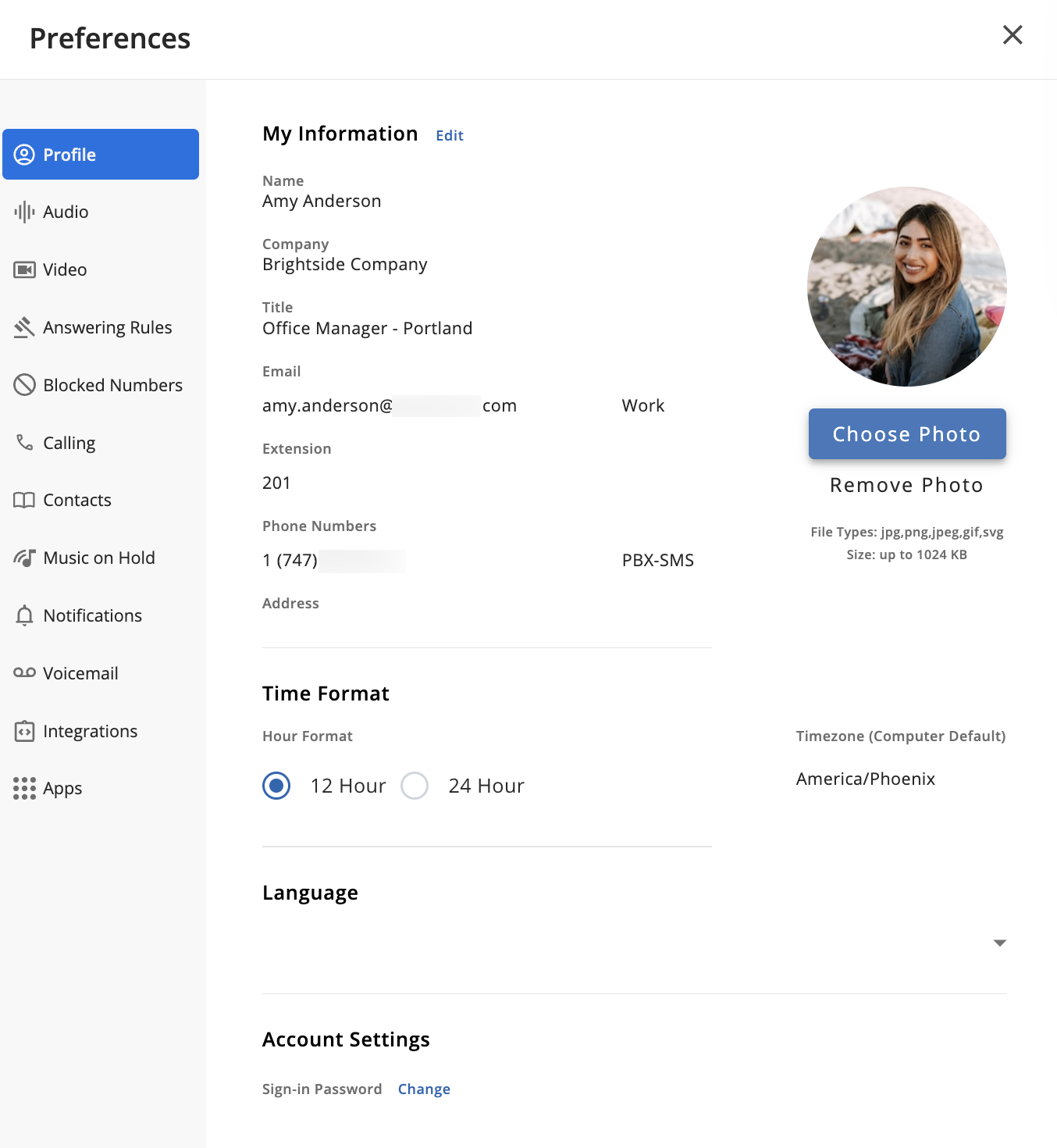Click Remove Photo below the avatar

(x=906, y=485)
